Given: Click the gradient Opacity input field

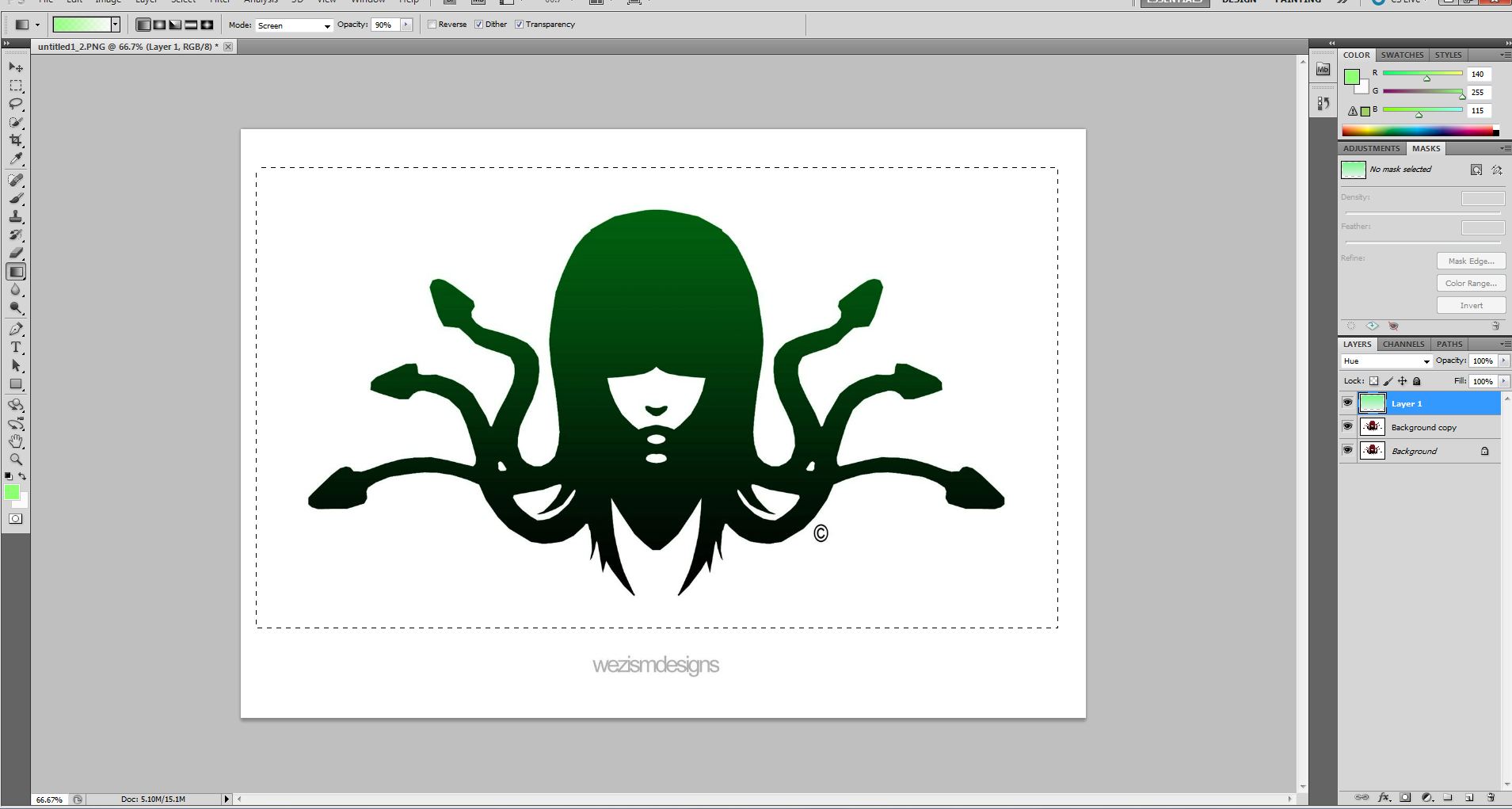Looking at the screenshot, I should click(385, 25).
